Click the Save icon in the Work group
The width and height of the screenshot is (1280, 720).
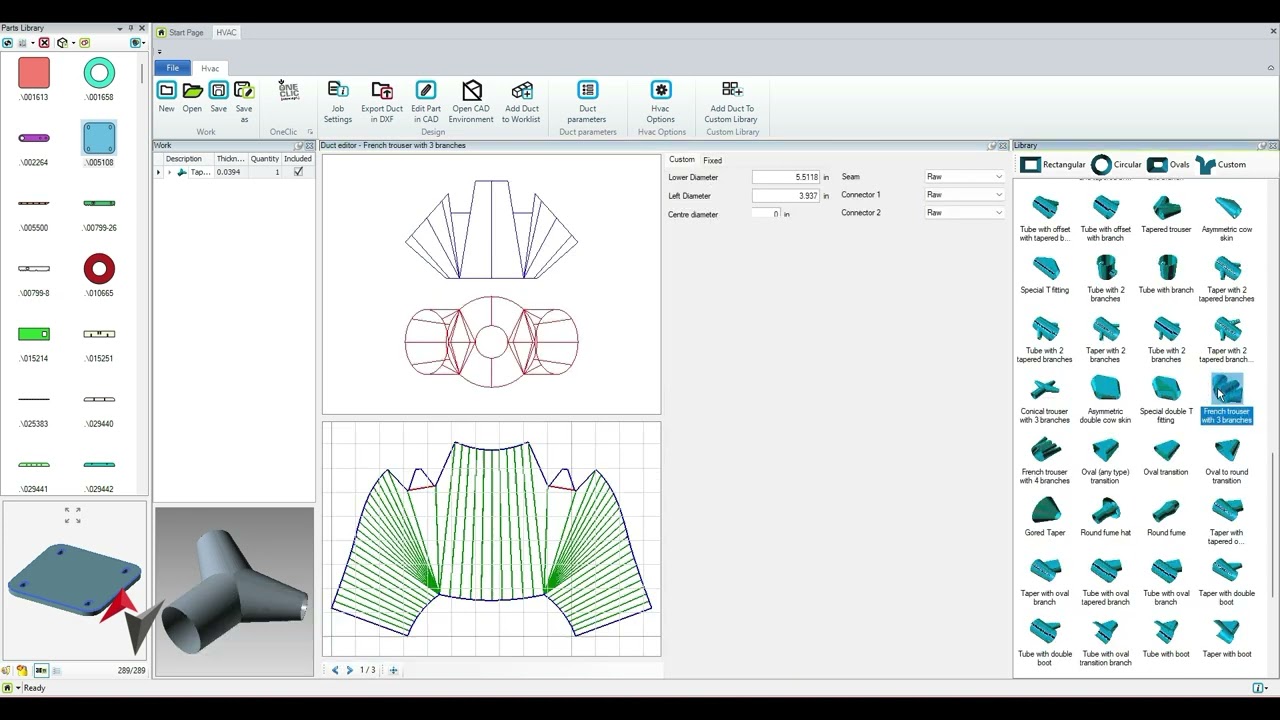(x=218, y=91)
